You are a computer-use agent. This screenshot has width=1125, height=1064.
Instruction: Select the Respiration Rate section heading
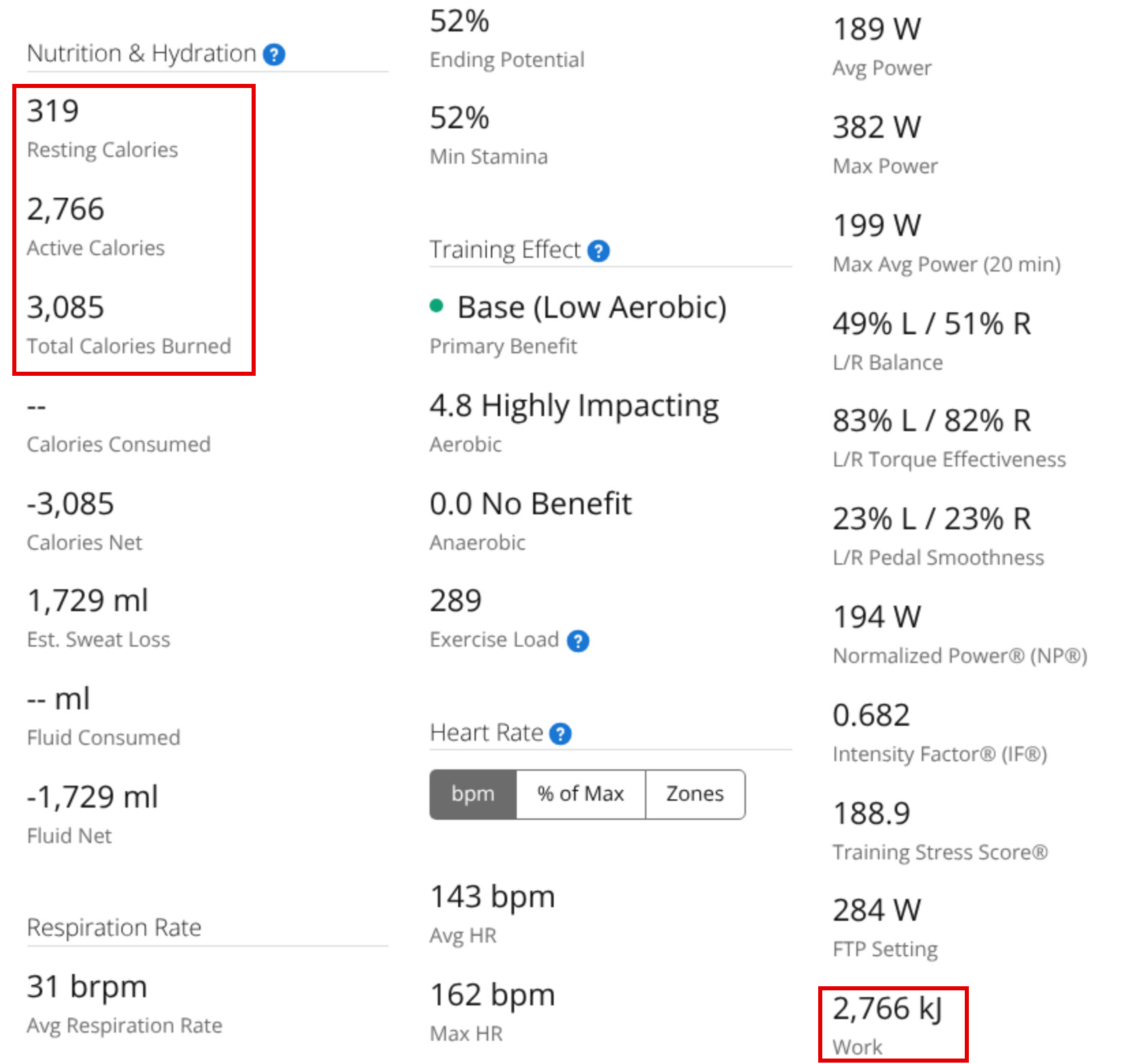(114, 928)
